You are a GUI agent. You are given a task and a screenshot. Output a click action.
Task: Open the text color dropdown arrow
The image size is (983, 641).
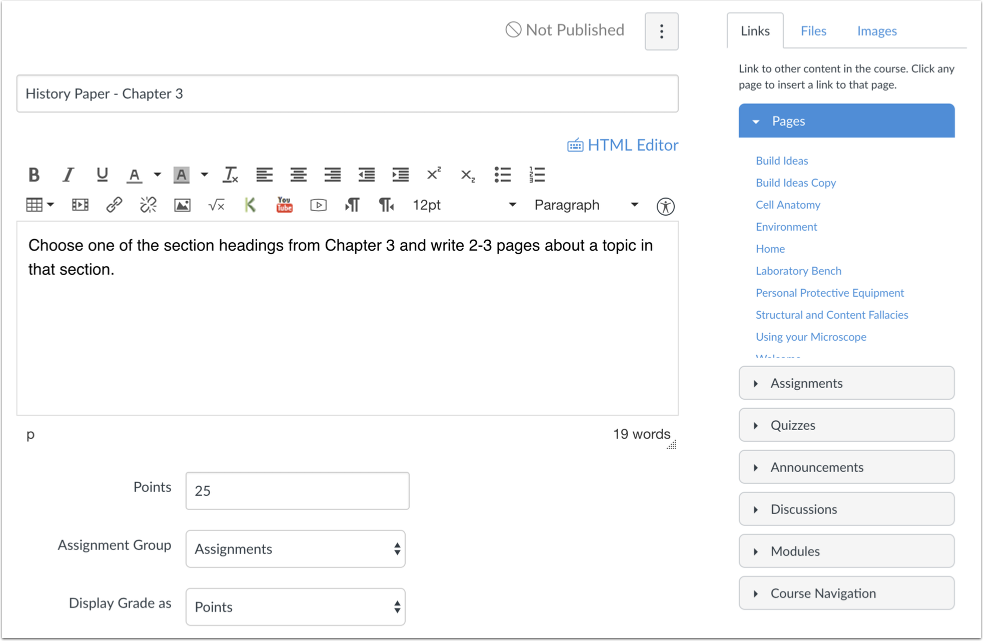click(157, 175)
